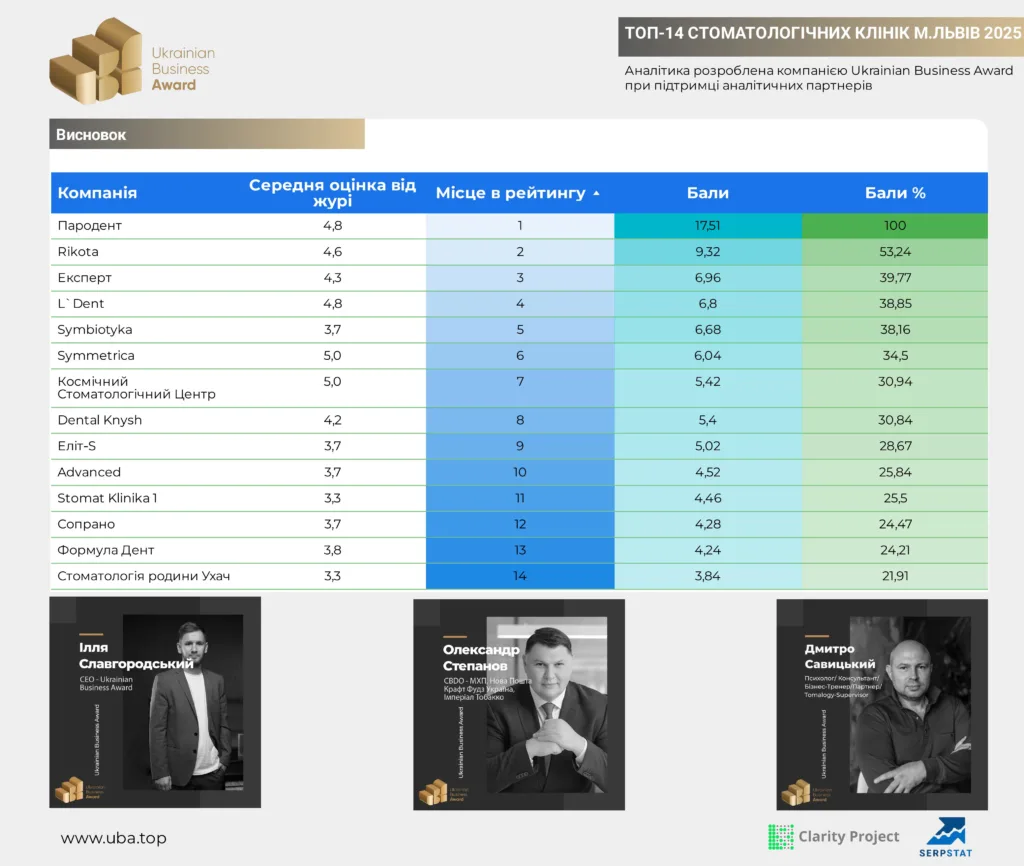The width and height of the screenshot is (1024, 866).
Task: Click the Середня оцінка від журі header
Action: pyautogui.click(x=332, y=193)
